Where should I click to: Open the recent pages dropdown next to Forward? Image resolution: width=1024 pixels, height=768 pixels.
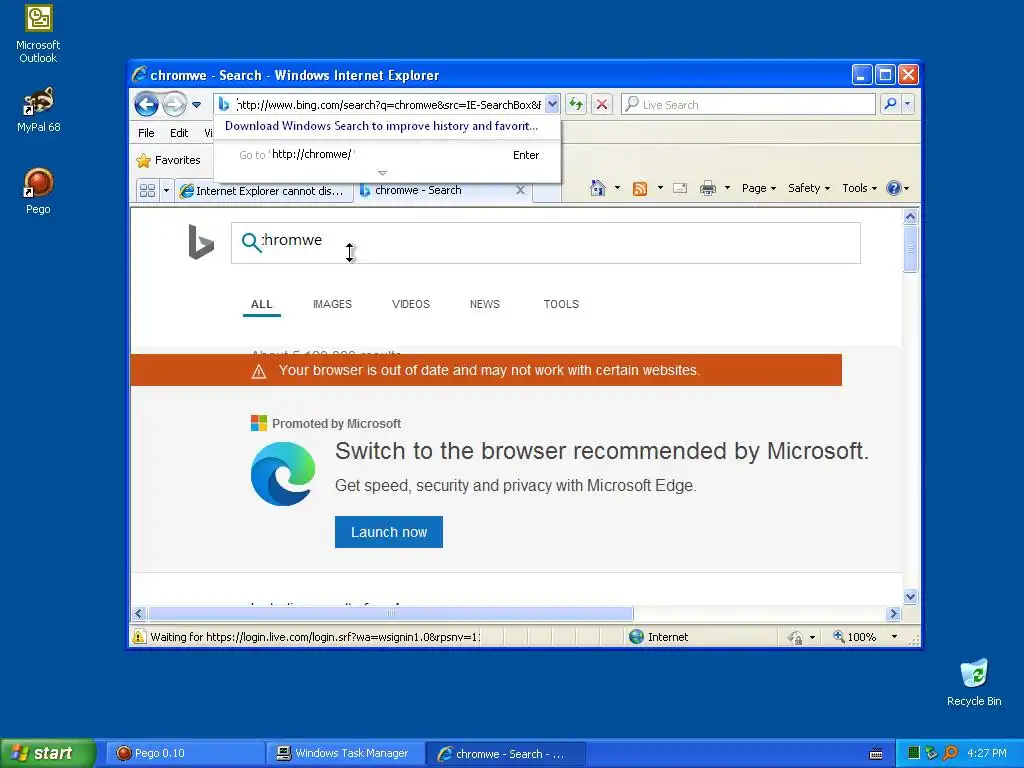click(x=196, y=104)
